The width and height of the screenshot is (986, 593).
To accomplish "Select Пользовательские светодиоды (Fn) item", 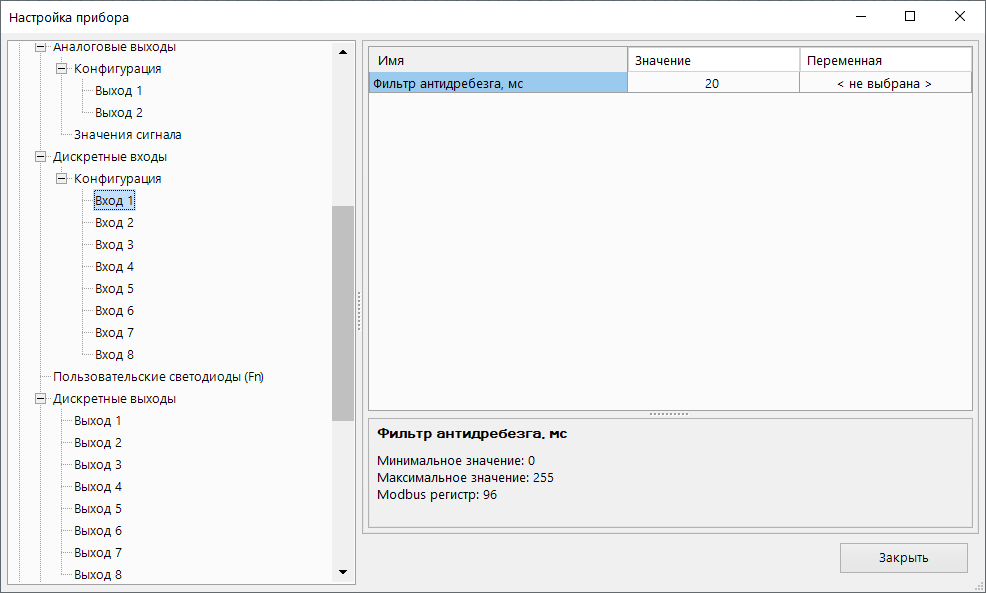I will coord(158,377).
